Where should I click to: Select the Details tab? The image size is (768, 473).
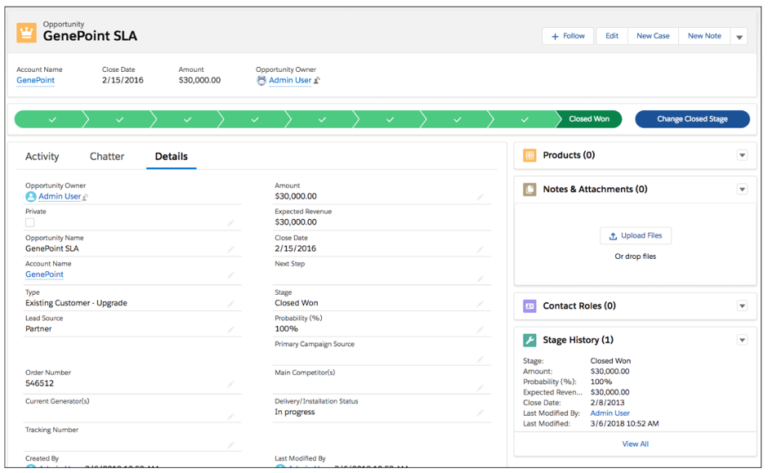tap(171, 157)
